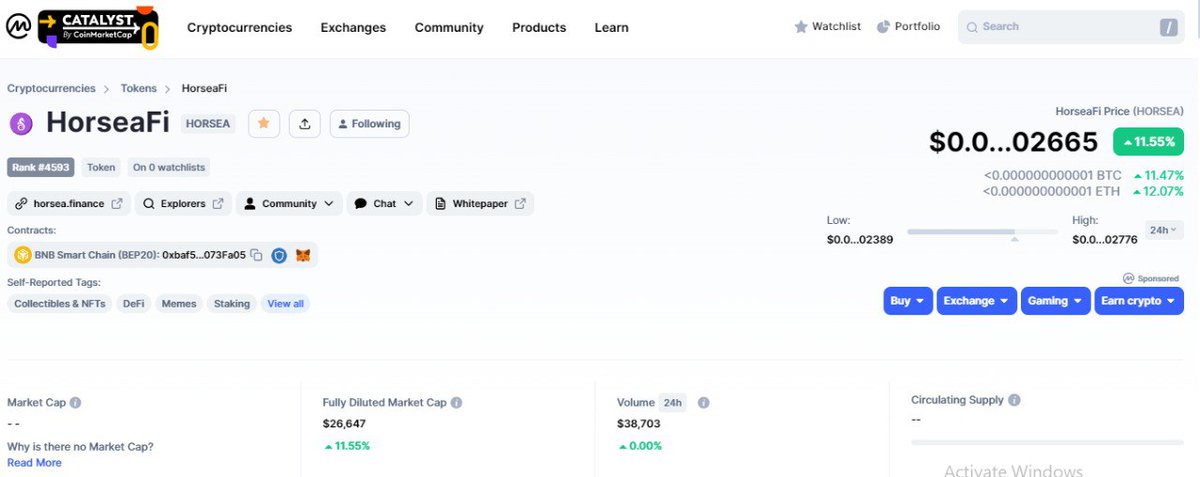Click the Cryptocurrencies breadcrumb link
Screen dimensions: 1200x477
coord(52,89)
